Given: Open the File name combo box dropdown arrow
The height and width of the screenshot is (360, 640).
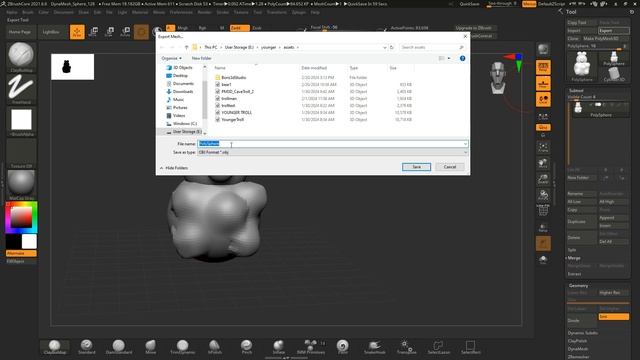Looking at the screenshot, I should tap(465, 144).
